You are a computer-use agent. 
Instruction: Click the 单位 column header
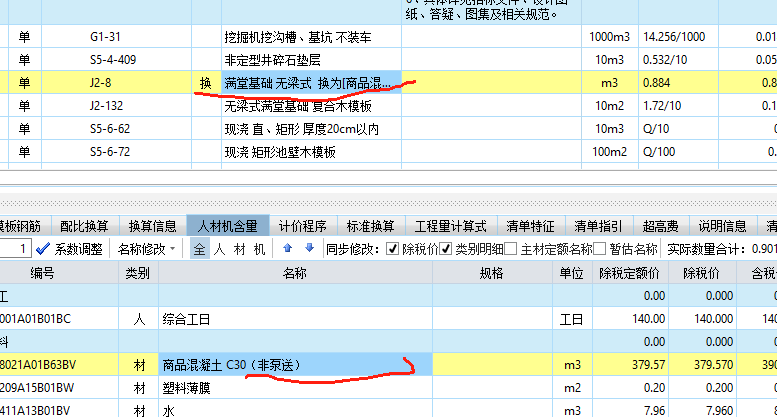click(x=572, y=273)
